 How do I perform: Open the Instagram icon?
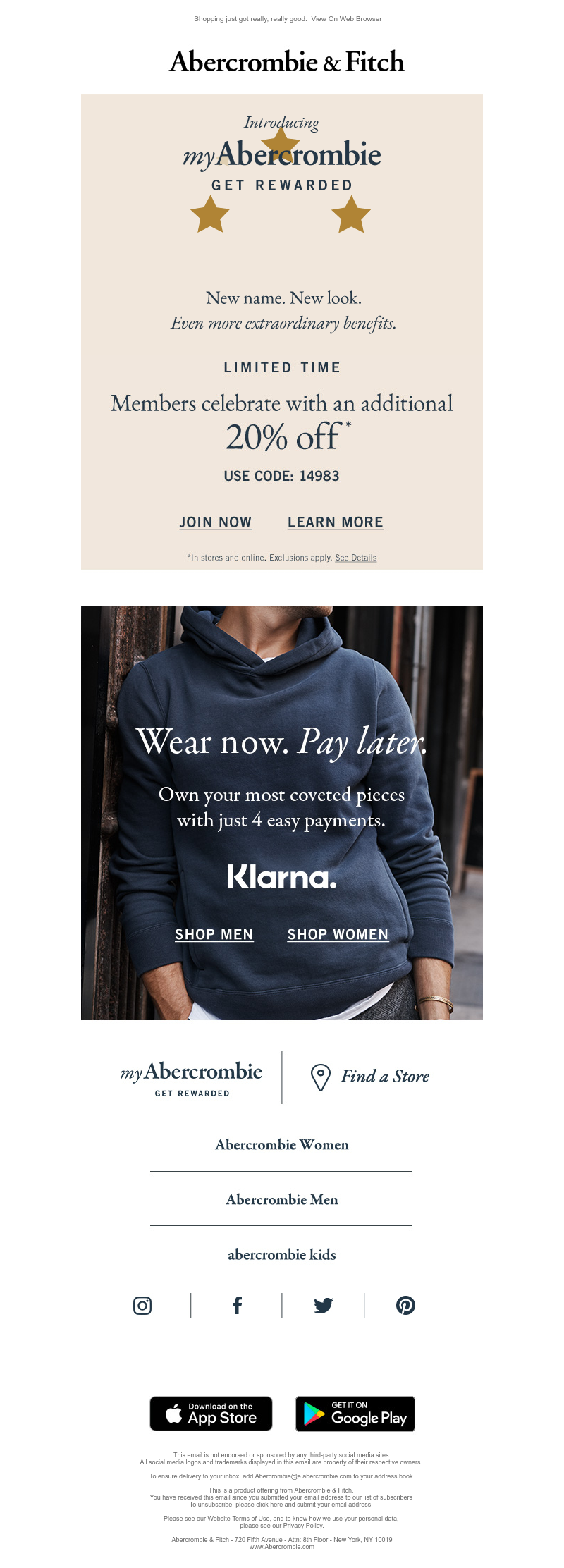pos(142,1306)
